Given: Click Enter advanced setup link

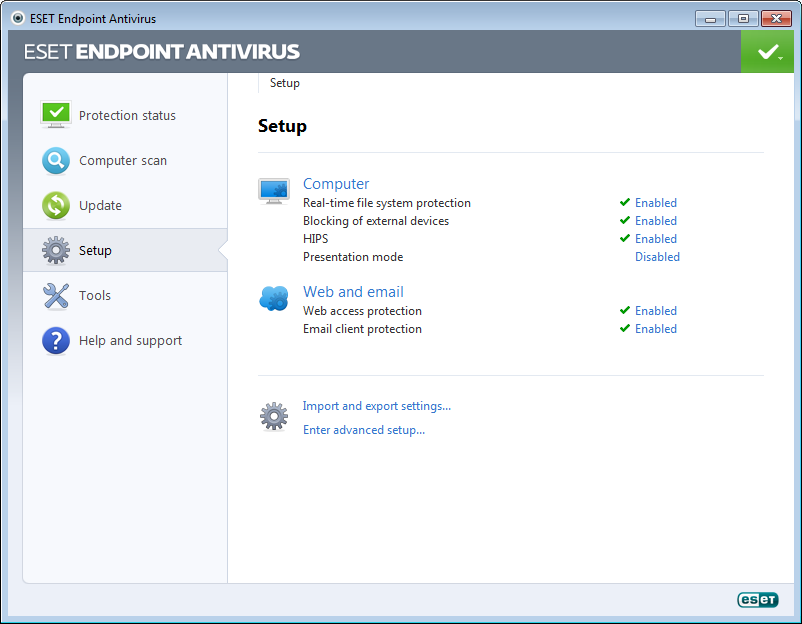Looking at the screenshot, I should pos(364,430).
